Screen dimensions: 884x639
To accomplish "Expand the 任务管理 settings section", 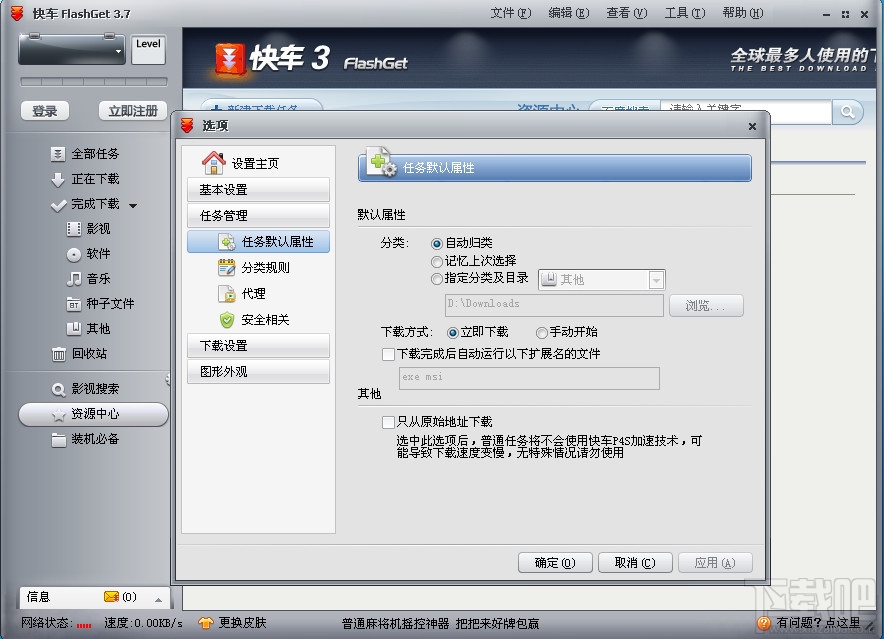I will tap(258, 215).
